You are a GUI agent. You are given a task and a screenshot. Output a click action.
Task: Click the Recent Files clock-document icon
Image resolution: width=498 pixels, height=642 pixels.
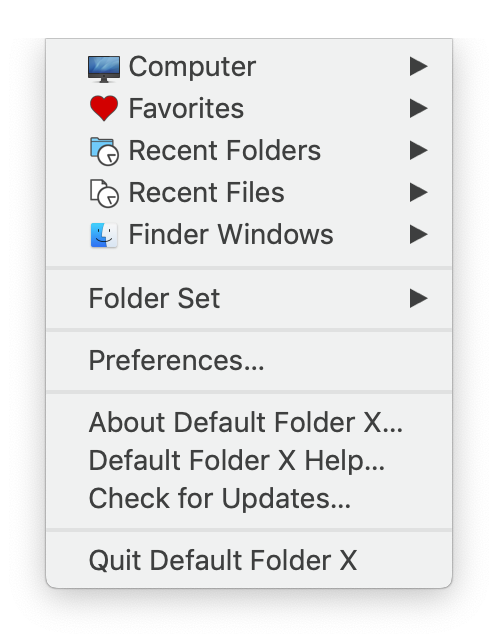click(x=104, y=193)
